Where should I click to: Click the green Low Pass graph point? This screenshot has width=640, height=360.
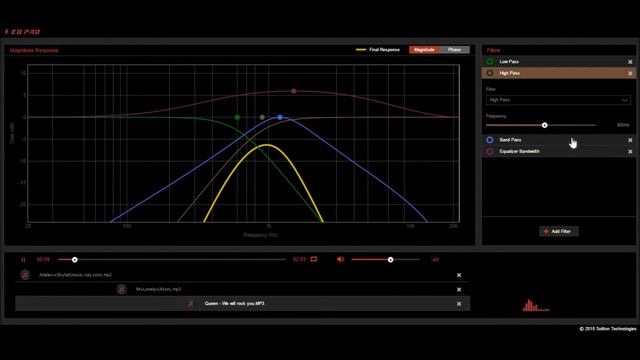[x=237, y=118]
